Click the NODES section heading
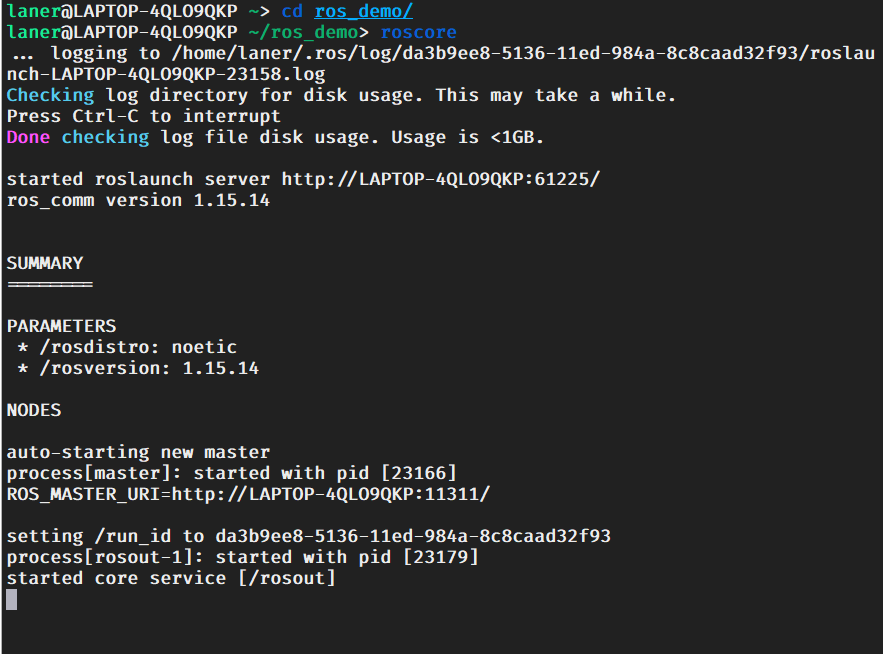The height and width of the screenshot is (654, 883). [34, 410]
